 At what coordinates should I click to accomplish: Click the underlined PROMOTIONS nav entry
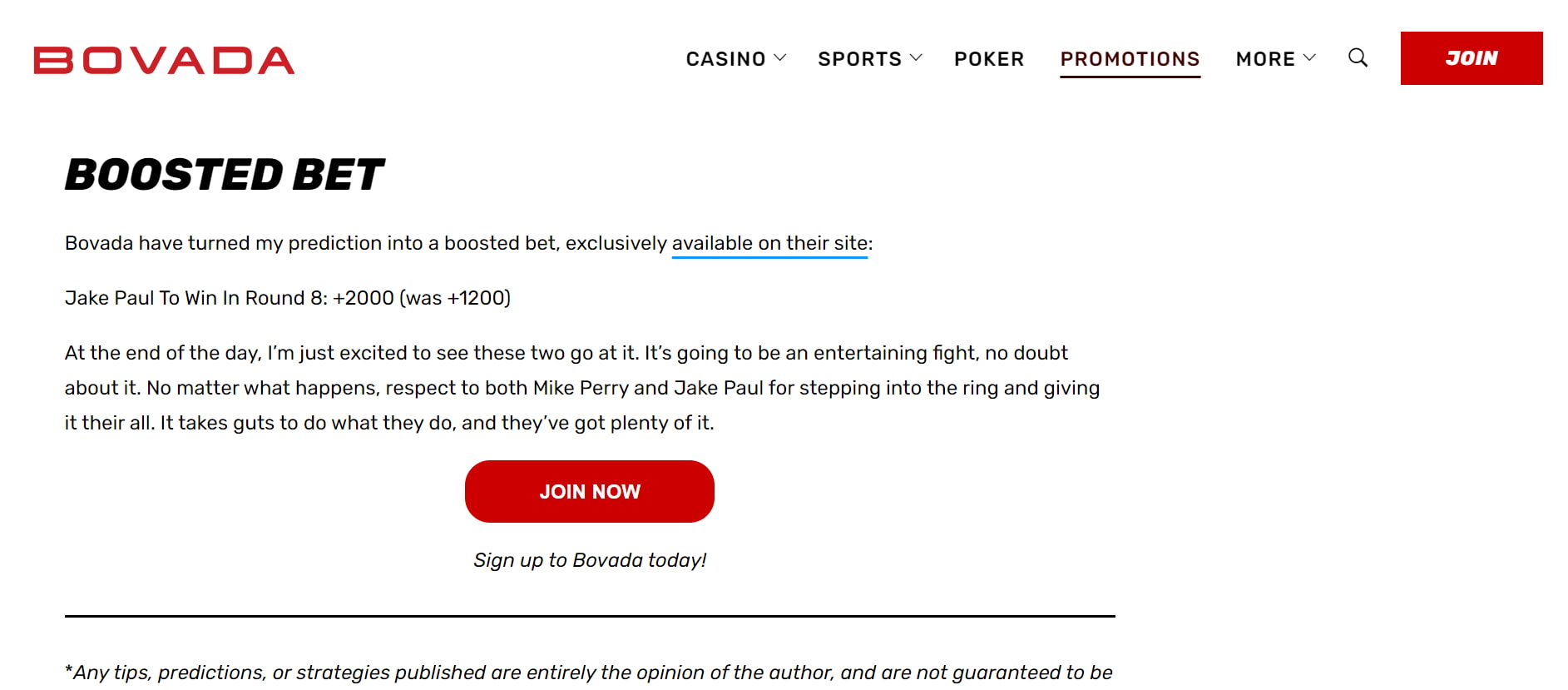[x=1130, y=58]
